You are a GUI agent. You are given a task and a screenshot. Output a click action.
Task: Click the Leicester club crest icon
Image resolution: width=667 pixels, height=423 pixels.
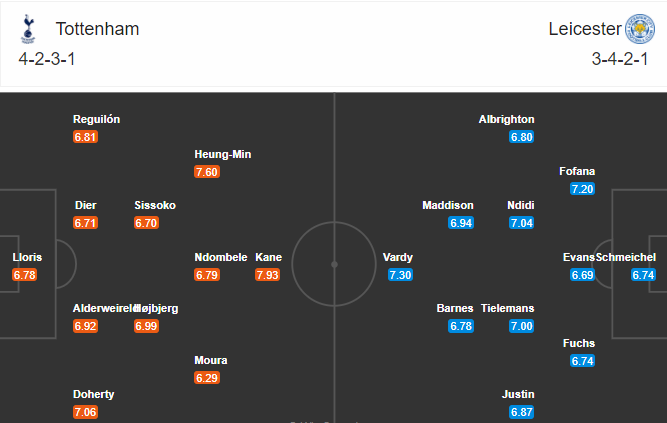[639, 29]
